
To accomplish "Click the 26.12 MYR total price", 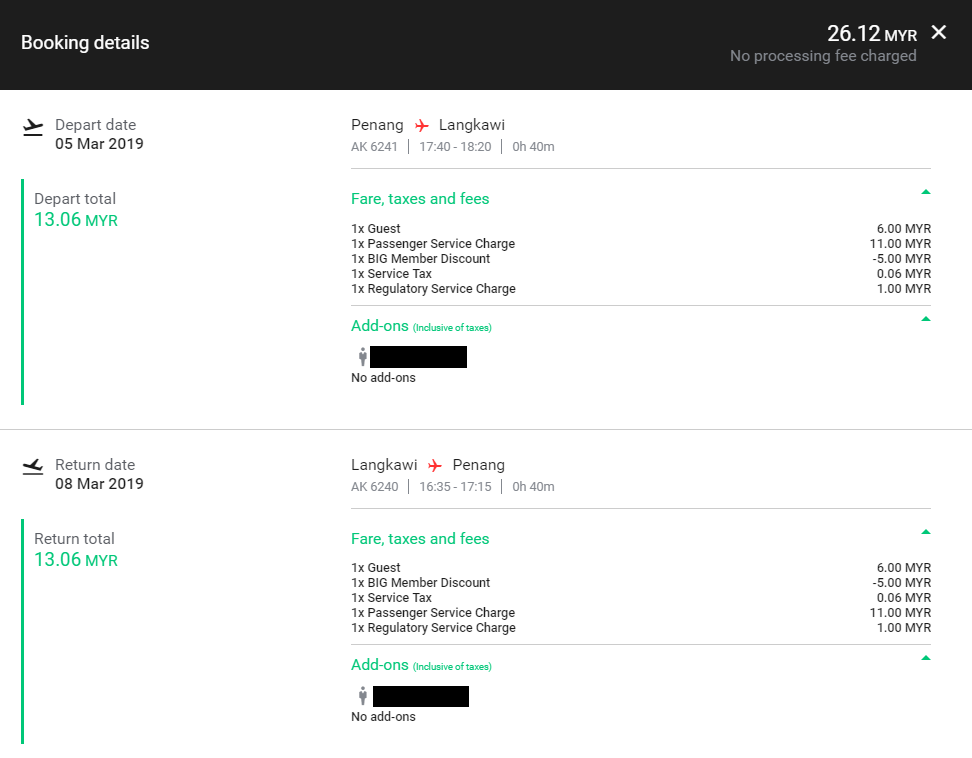I will (871, 34).
